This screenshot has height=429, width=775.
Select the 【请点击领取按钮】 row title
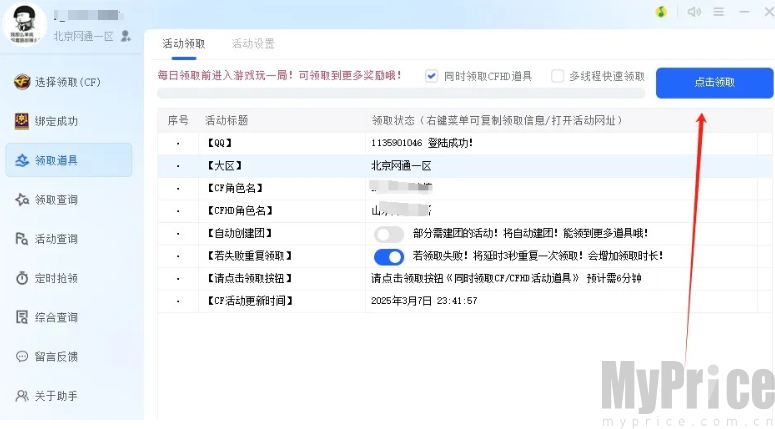pos(250,278)
